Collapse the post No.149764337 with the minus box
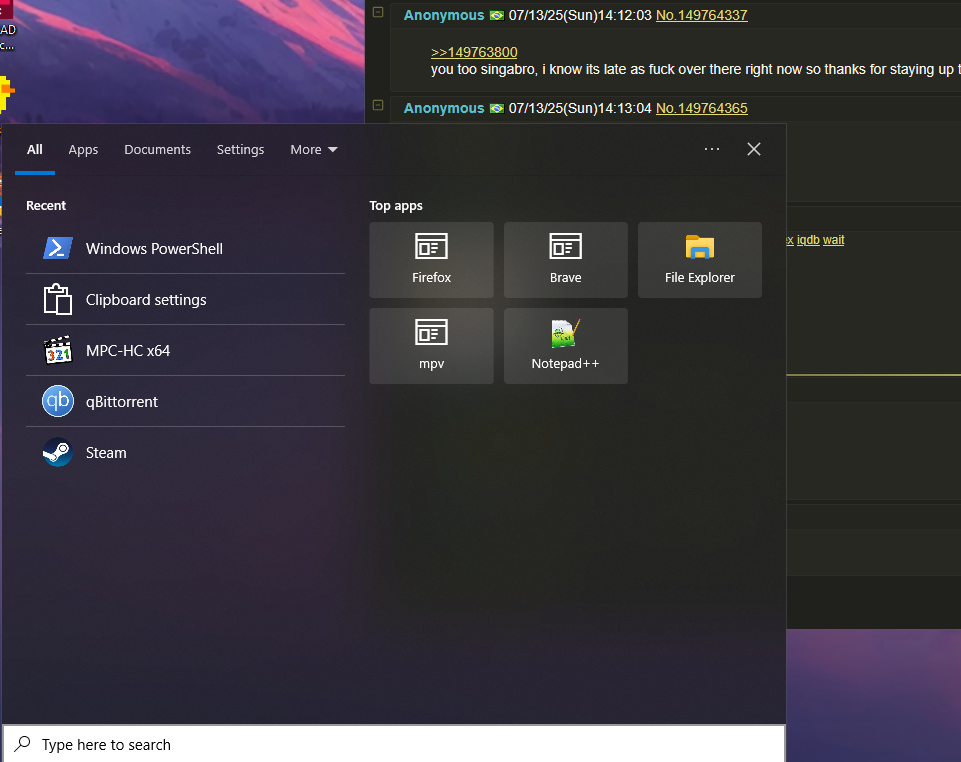 [378, 12]
